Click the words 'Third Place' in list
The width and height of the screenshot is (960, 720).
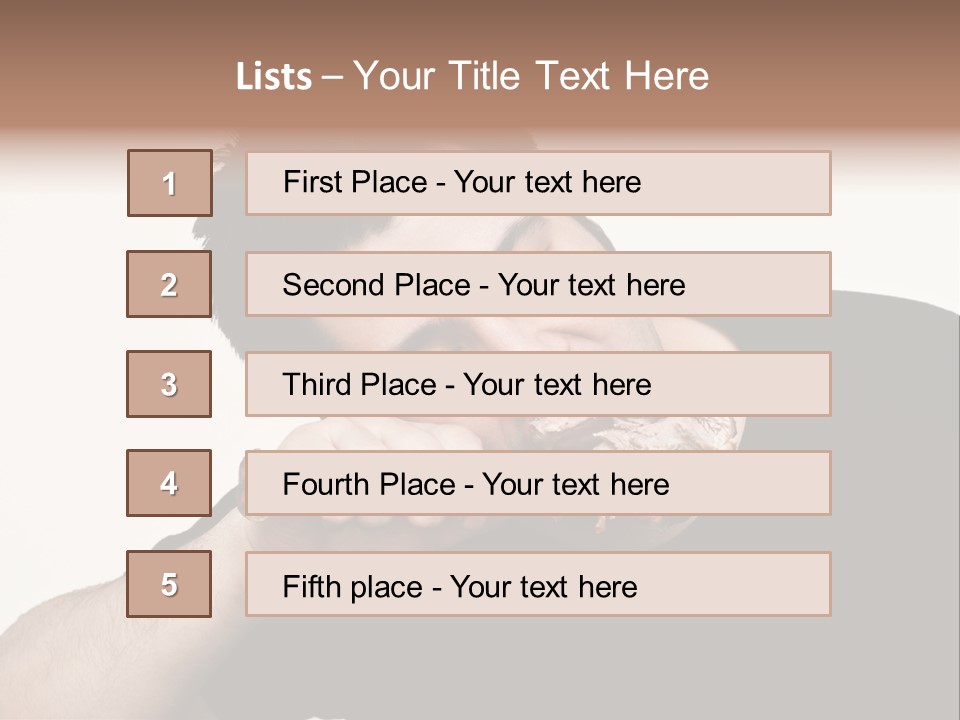coord(359,384)
